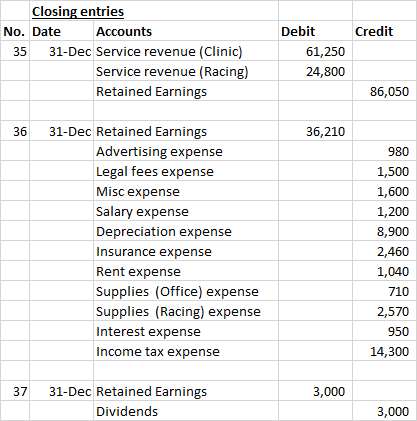Viewport: 417px width, 421px height.
Task: Select 'Misc expense' account cell
Action: pyautogui.click(x=186, y=191)
